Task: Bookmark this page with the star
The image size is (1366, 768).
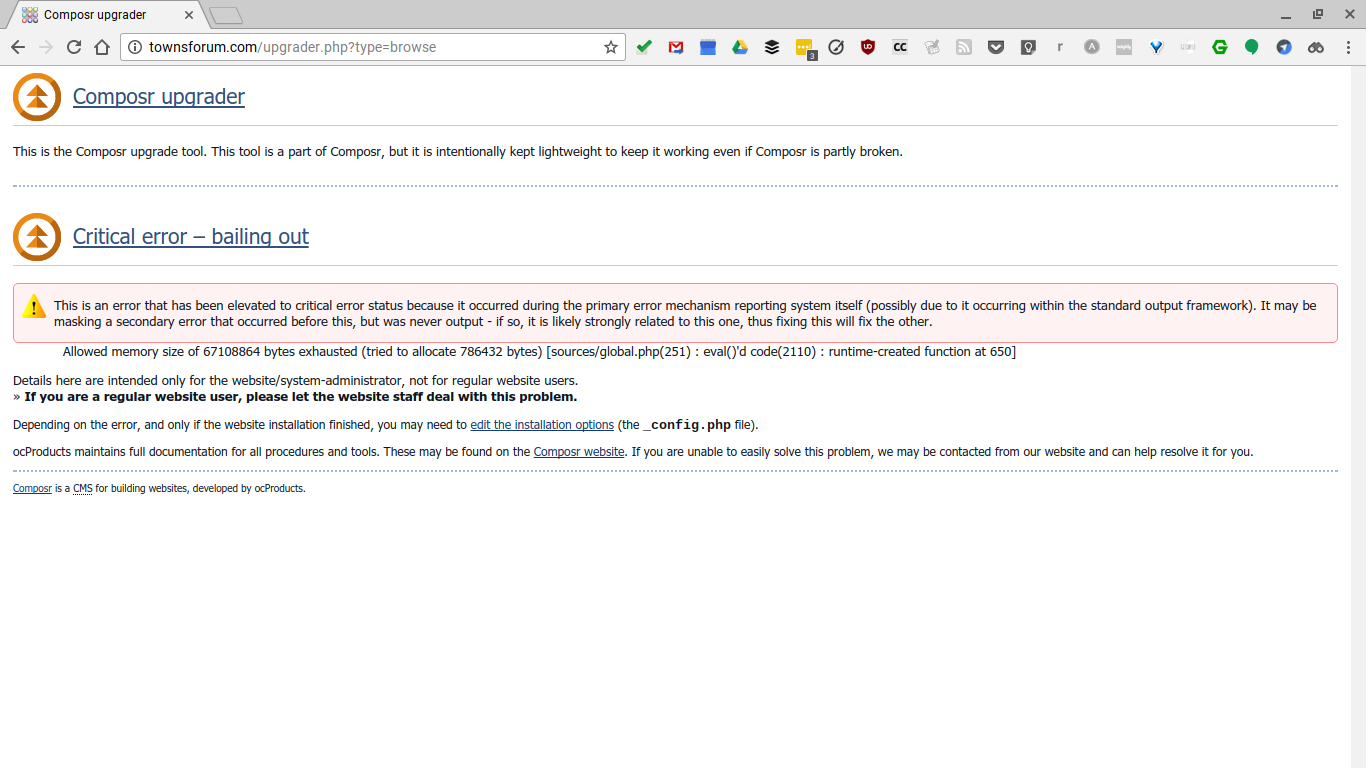Action: [x=611, y=47]
